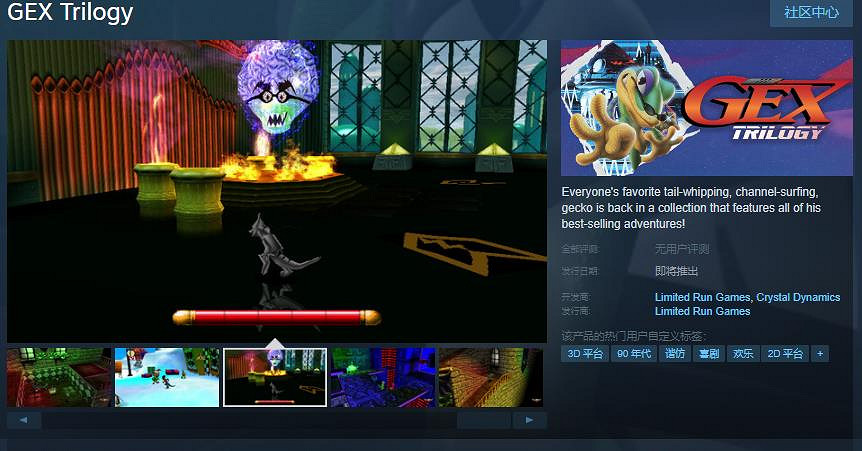
Task: Click the 3D 平台 tag
Action: 585,353
